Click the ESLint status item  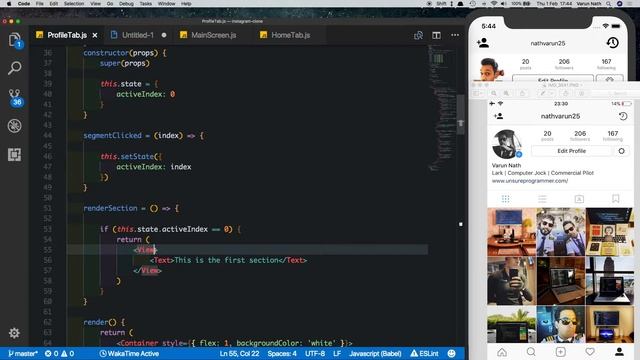click(424, 353)
